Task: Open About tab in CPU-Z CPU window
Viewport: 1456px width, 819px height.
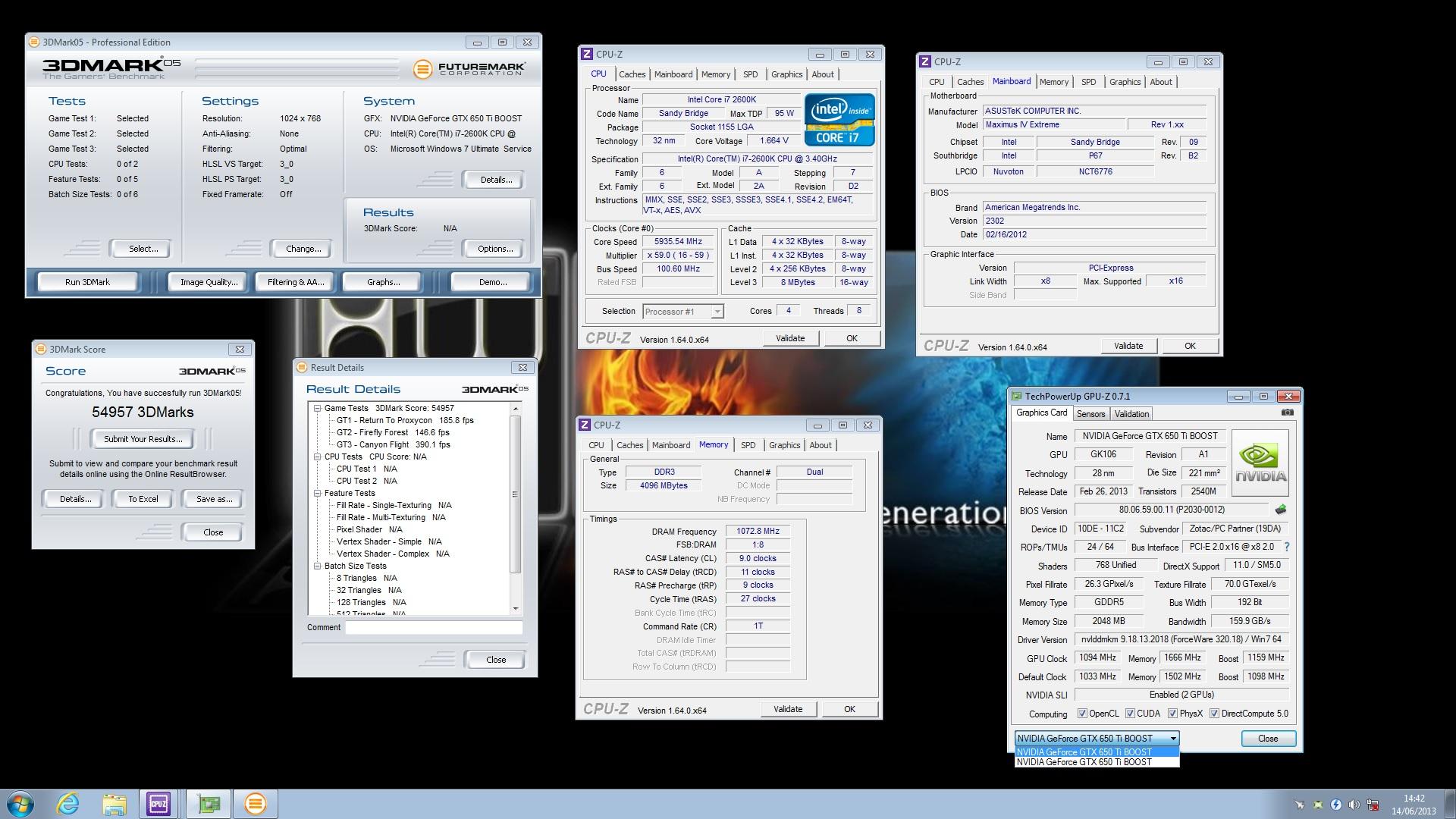Action: [x=823, y=74]
